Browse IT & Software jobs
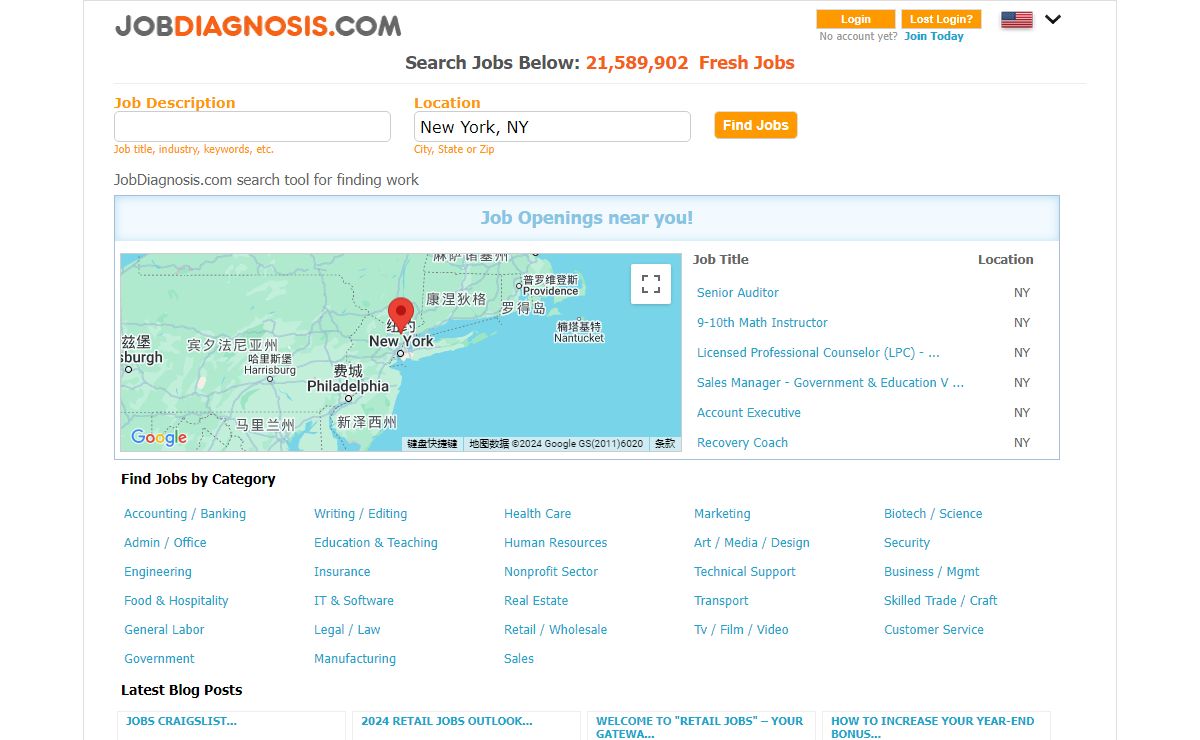Screen dimensions: 1200x740 (354, 601)
